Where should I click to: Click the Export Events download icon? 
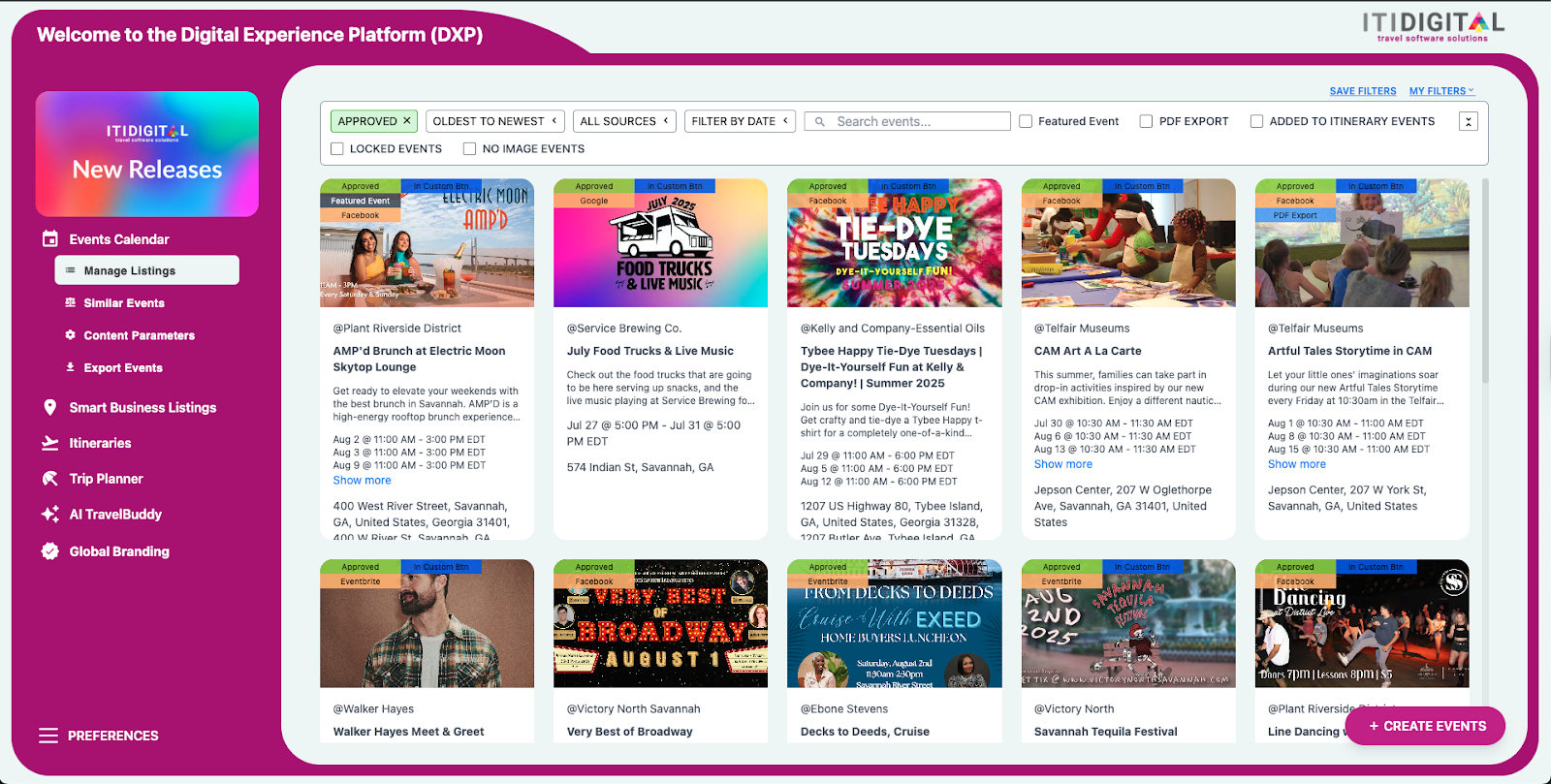pyautogui.click(x=70, y=367)
